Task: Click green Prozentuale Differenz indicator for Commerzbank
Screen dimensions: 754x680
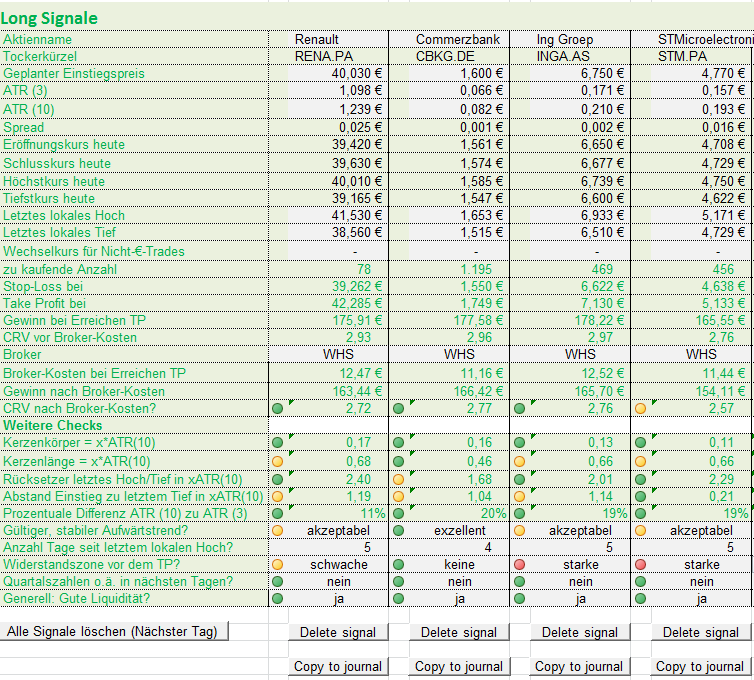Action: pos(399,514)
